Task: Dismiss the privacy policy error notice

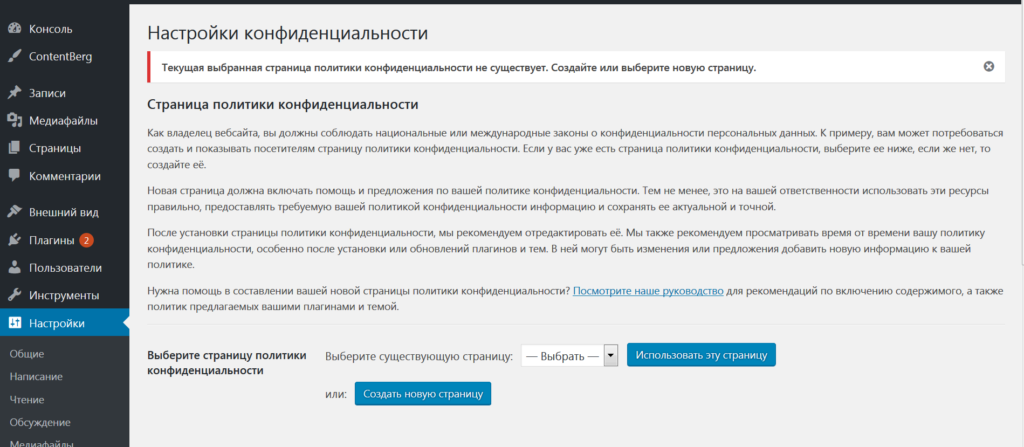Action: (x=988, y=67)
